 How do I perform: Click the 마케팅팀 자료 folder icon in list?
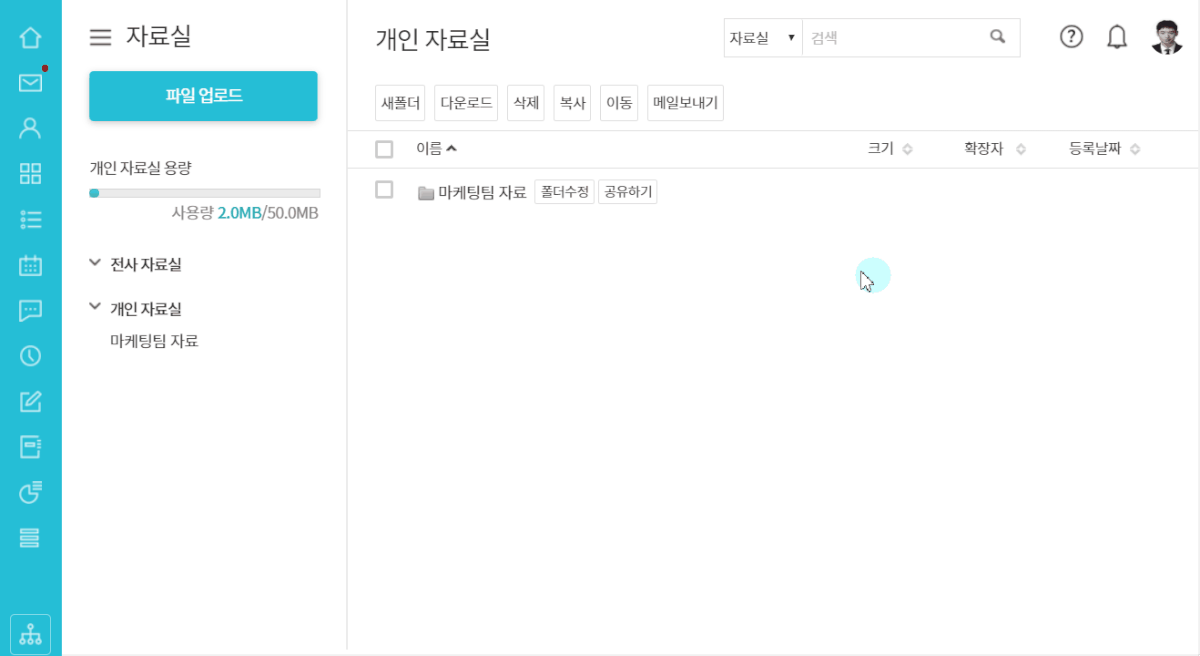(426, 193)
